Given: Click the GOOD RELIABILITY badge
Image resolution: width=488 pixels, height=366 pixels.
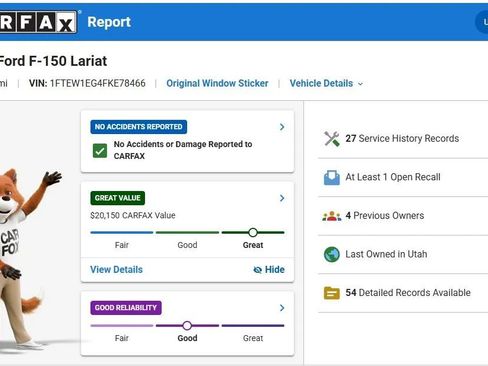Looking at the screenshot, I should click(126, 308).
